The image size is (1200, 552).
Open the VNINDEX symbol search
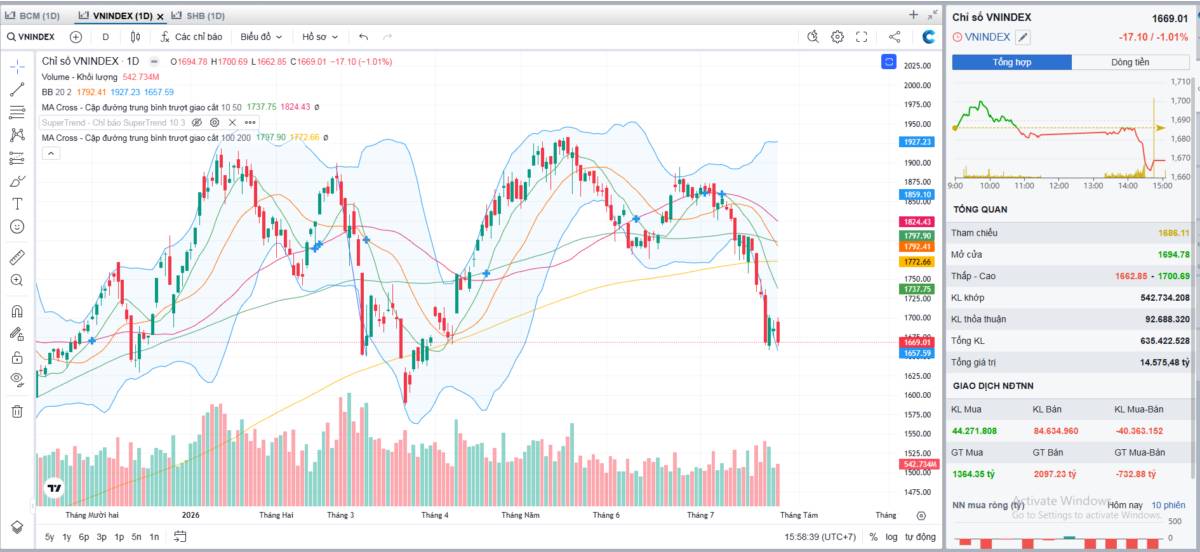(32, 37)
